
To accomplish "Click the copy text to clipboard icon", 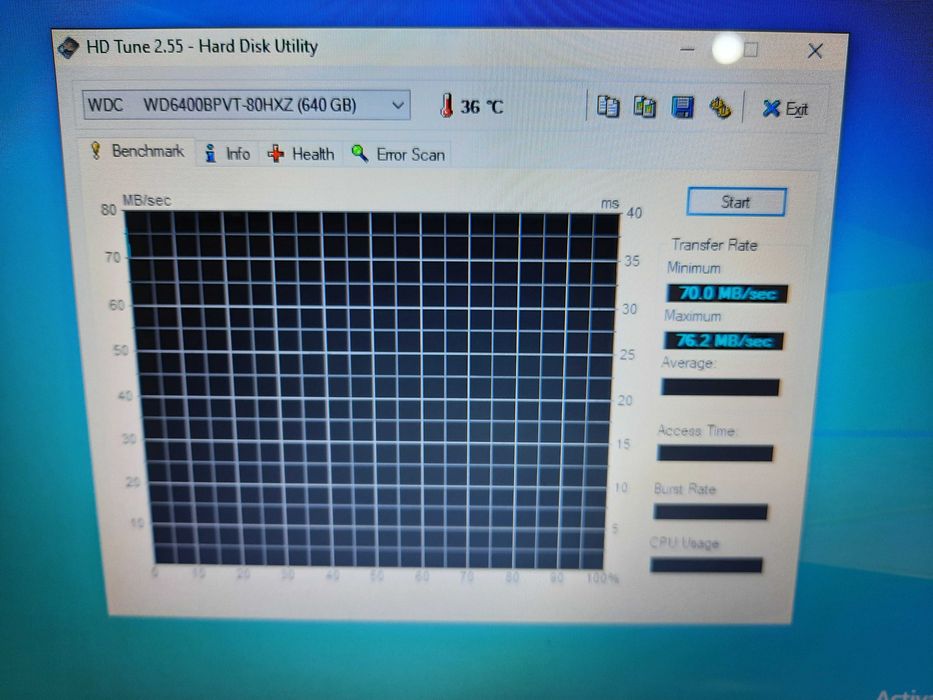I will click(x=608, y=107).
